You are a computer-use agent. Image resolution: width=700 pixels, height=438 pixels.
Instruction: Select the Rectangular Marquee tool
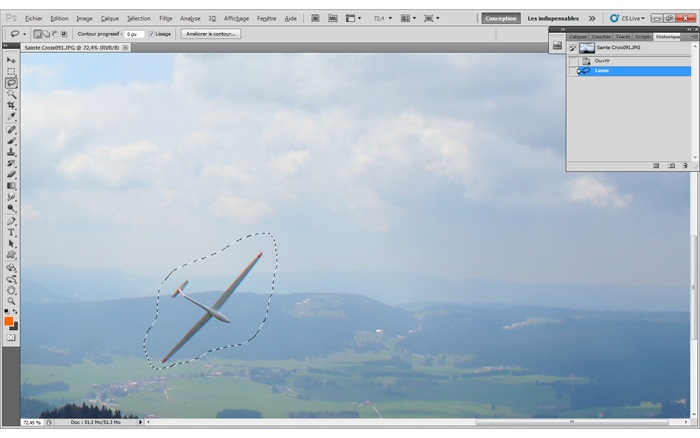coord(11,71)
